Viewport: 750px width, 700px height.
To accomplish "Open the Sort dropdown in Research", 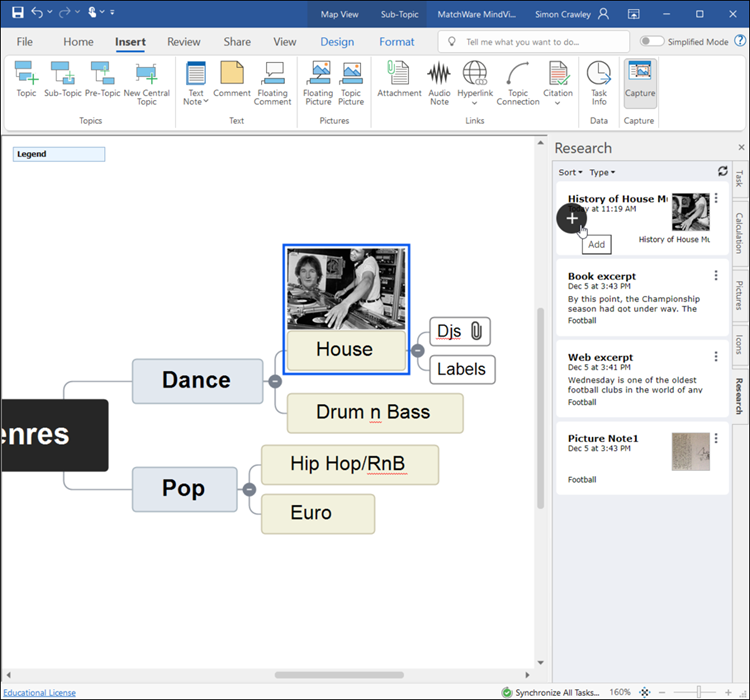I will (569, 172).
